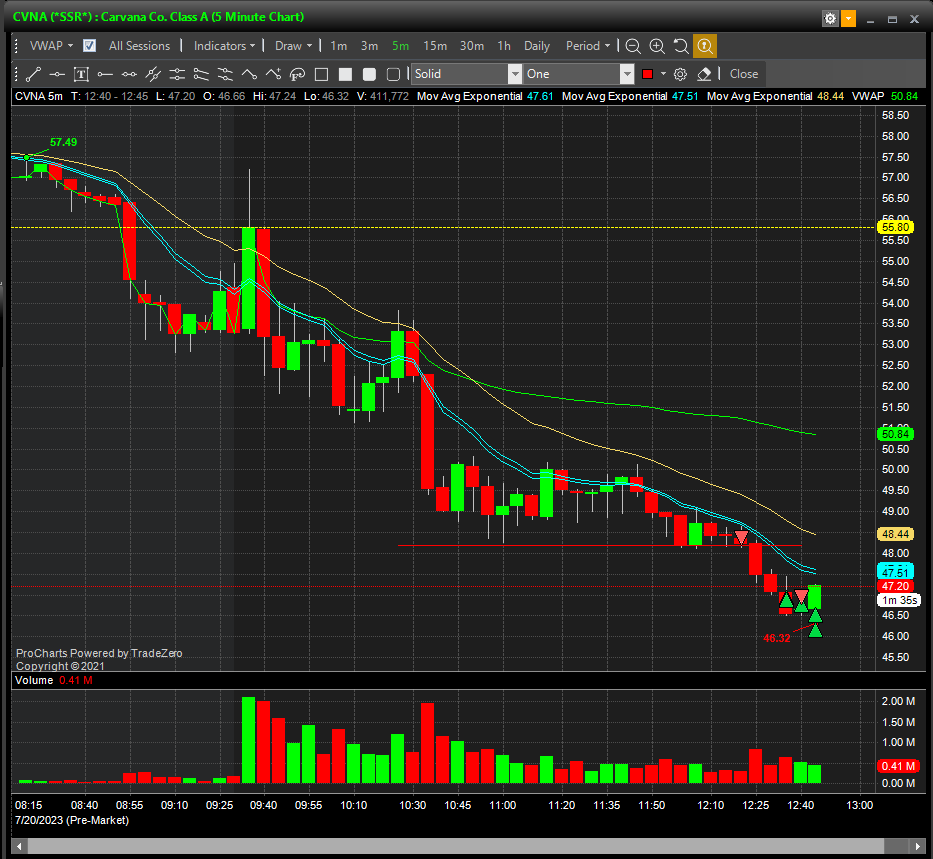The width and height of the screenshot is (933, 859).
Task: Select the filled rounded rectangle tool
Action: pyautogui.click(x=369, y=74)
